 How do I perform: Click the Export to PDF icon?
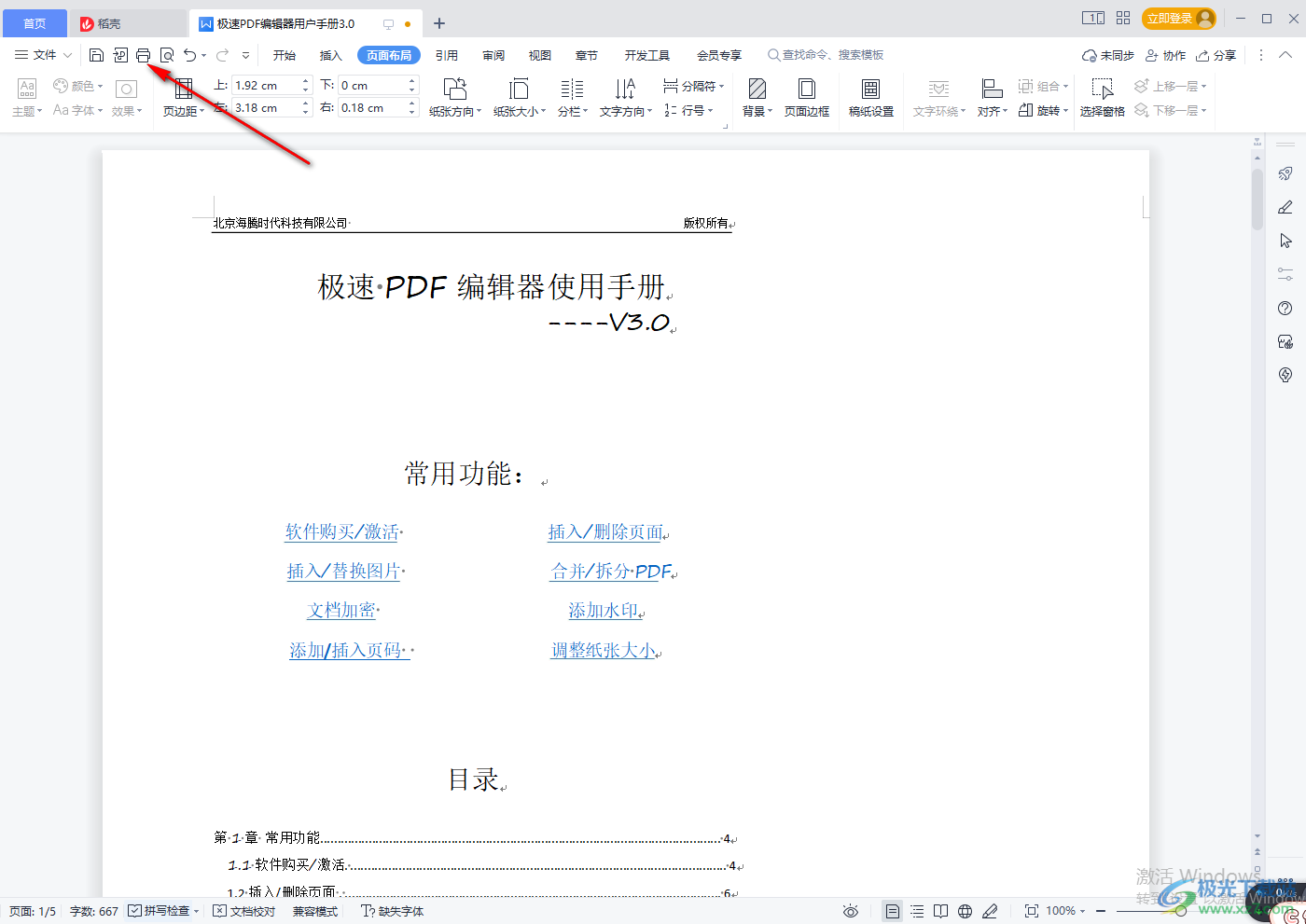pyautogui.click(x=120, y=55)
